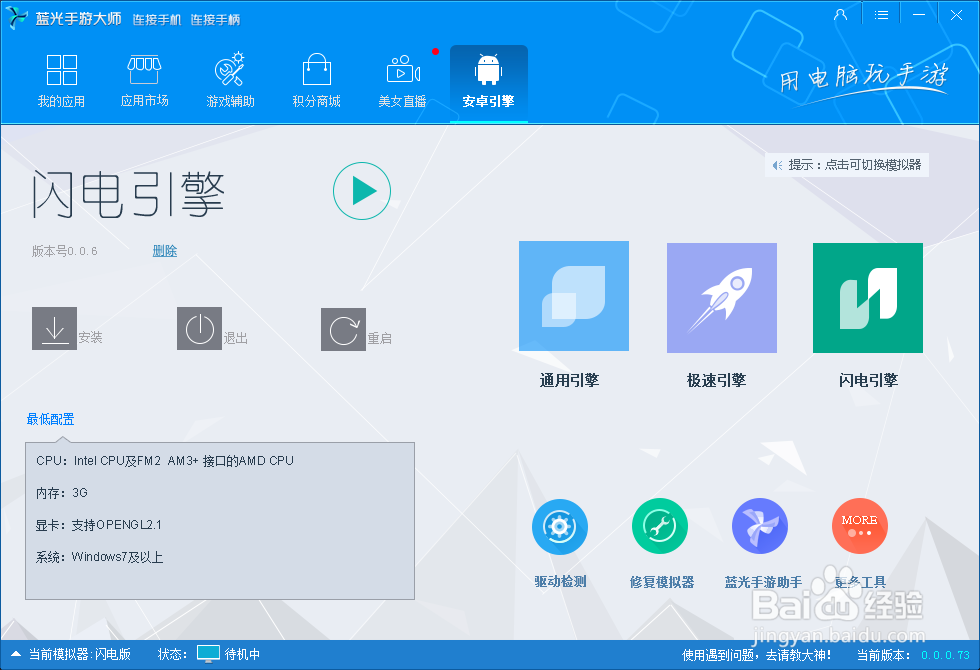Image resolution: width=980 pixels, height=670 pixels.
Task: Click the 版本号0.0.6 text
Action: pyautogui.click(x=65, y=251)
